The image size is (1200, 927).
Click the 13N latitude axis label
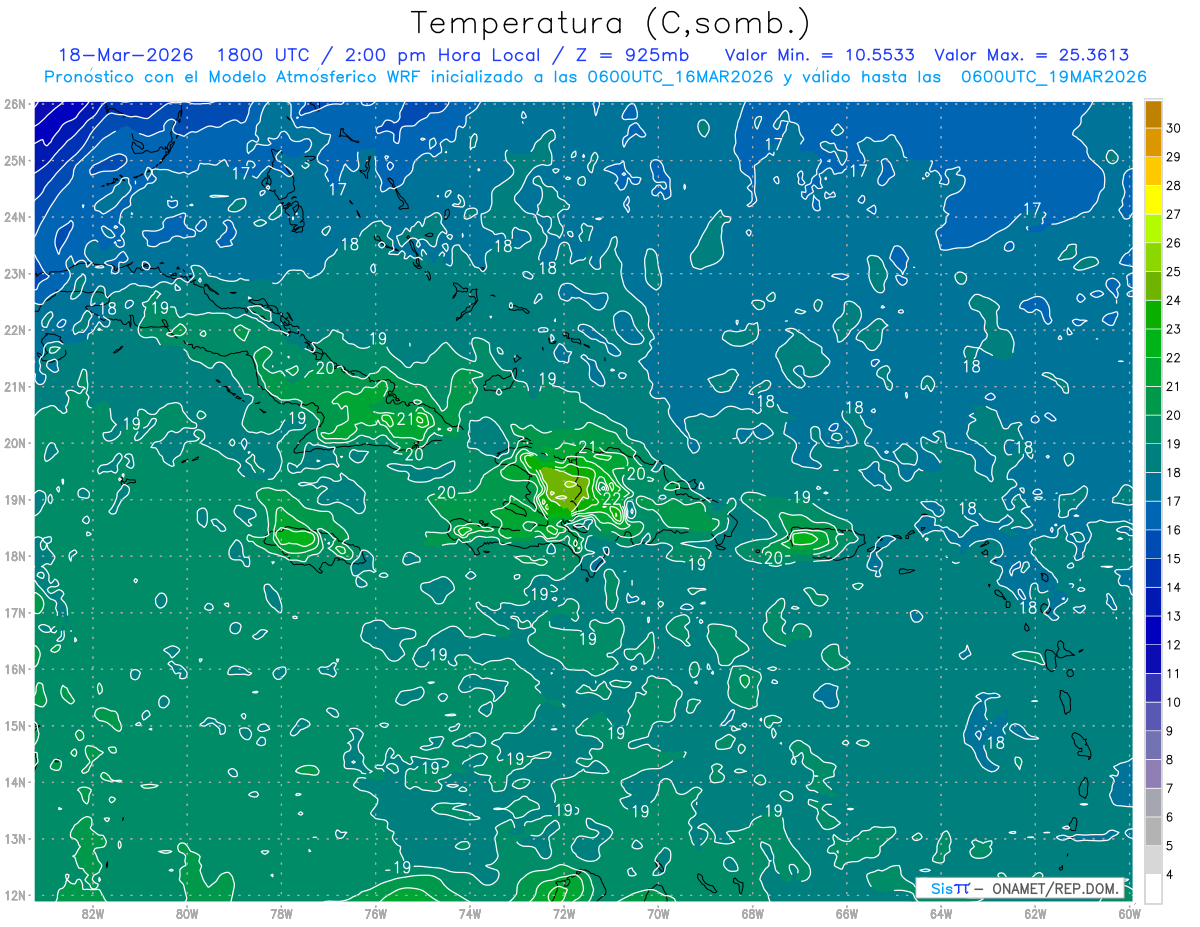click(x=15, y=838)
